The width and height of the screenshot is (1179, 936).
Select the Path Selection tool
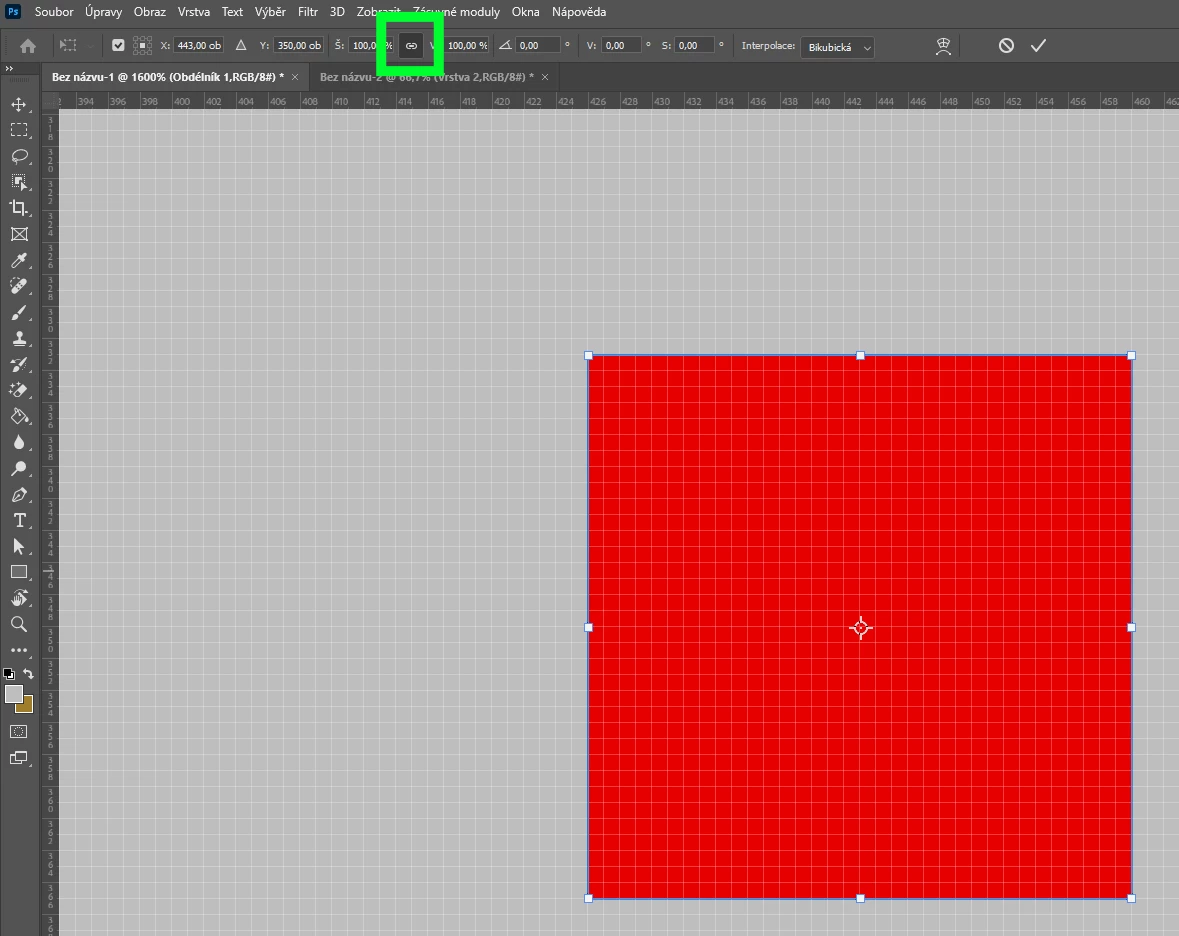click(x=19, y=547)
